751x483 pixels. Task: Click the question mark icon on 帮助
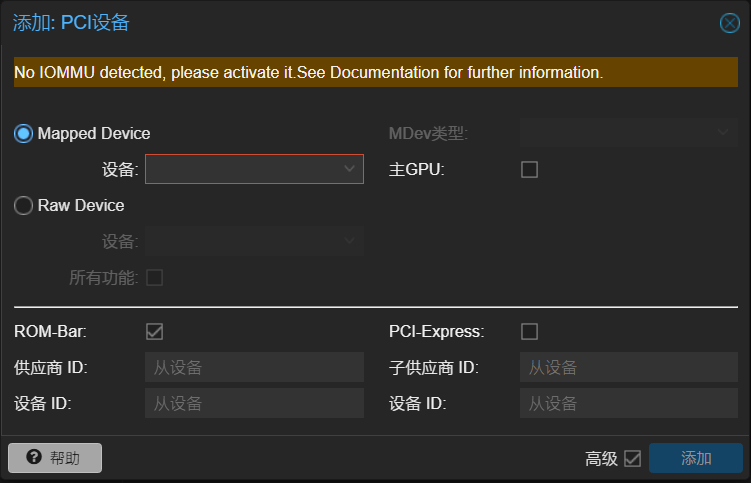point(34,457)
